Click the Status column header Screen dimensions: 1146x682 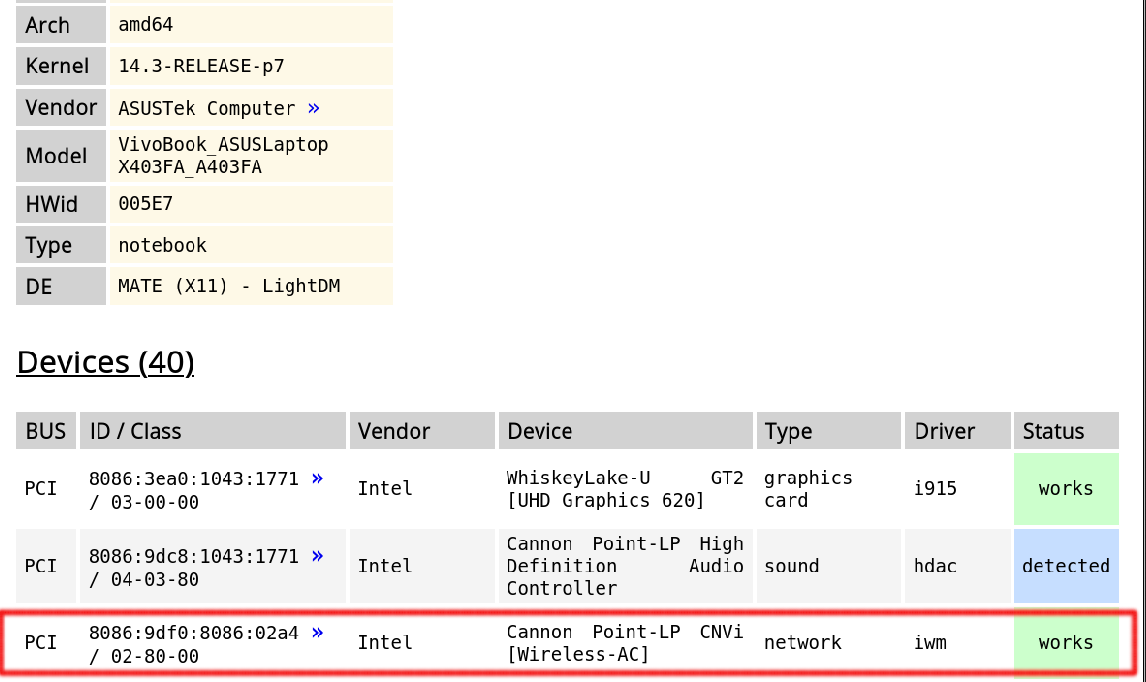pos(1053,431)
